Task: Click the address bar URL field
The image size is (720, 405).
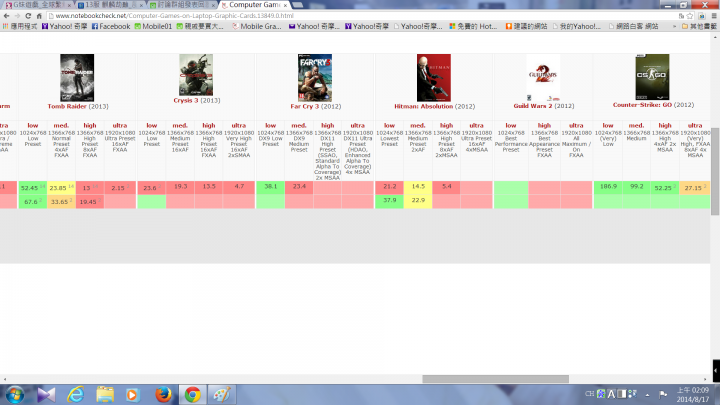Action: (x=363, y=16)
